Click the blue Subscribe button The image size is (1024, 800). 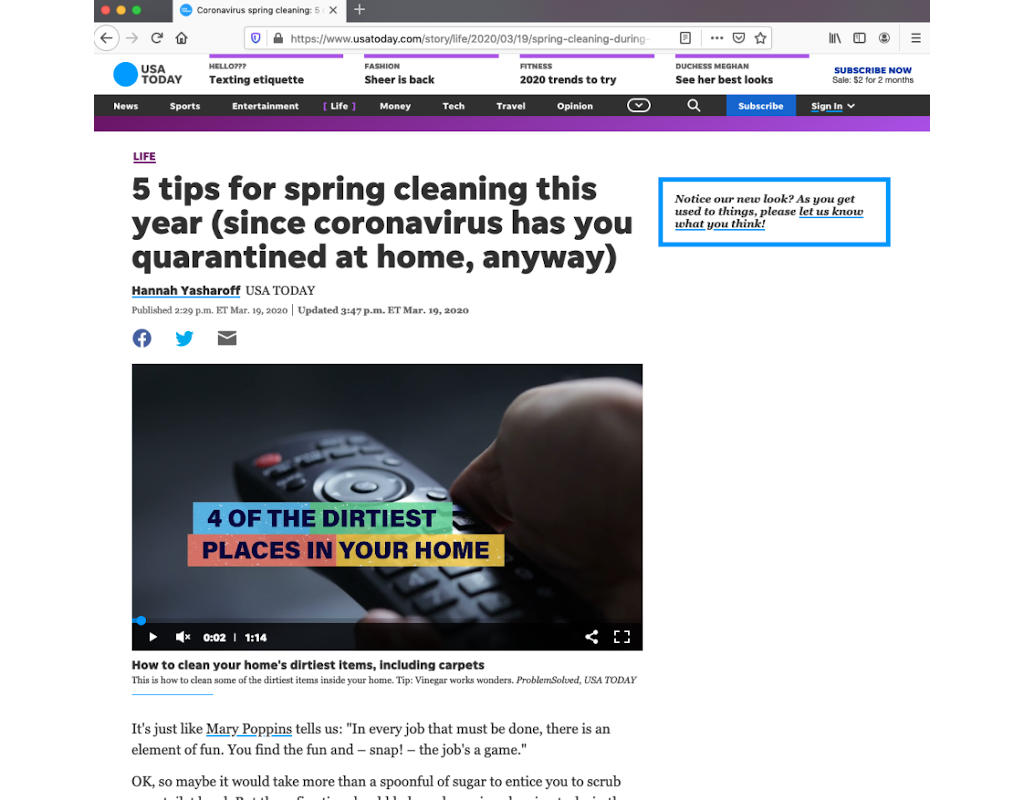pos(761,106)
